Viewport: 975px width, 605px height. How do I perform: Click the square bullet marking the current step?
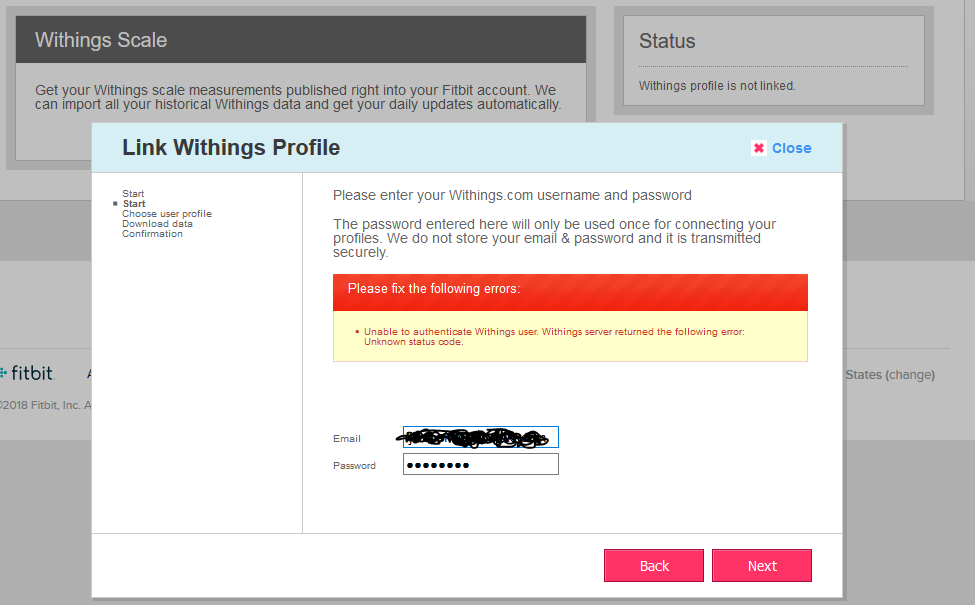116,204
